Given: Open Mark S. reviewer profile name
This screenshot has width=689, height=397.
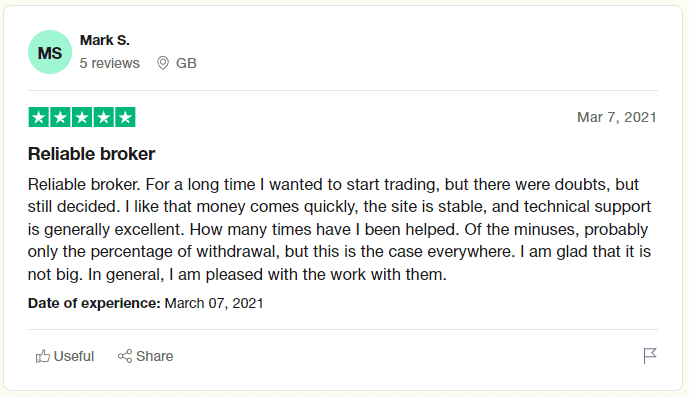Looking at the screenshot, I should click(105, 40).
